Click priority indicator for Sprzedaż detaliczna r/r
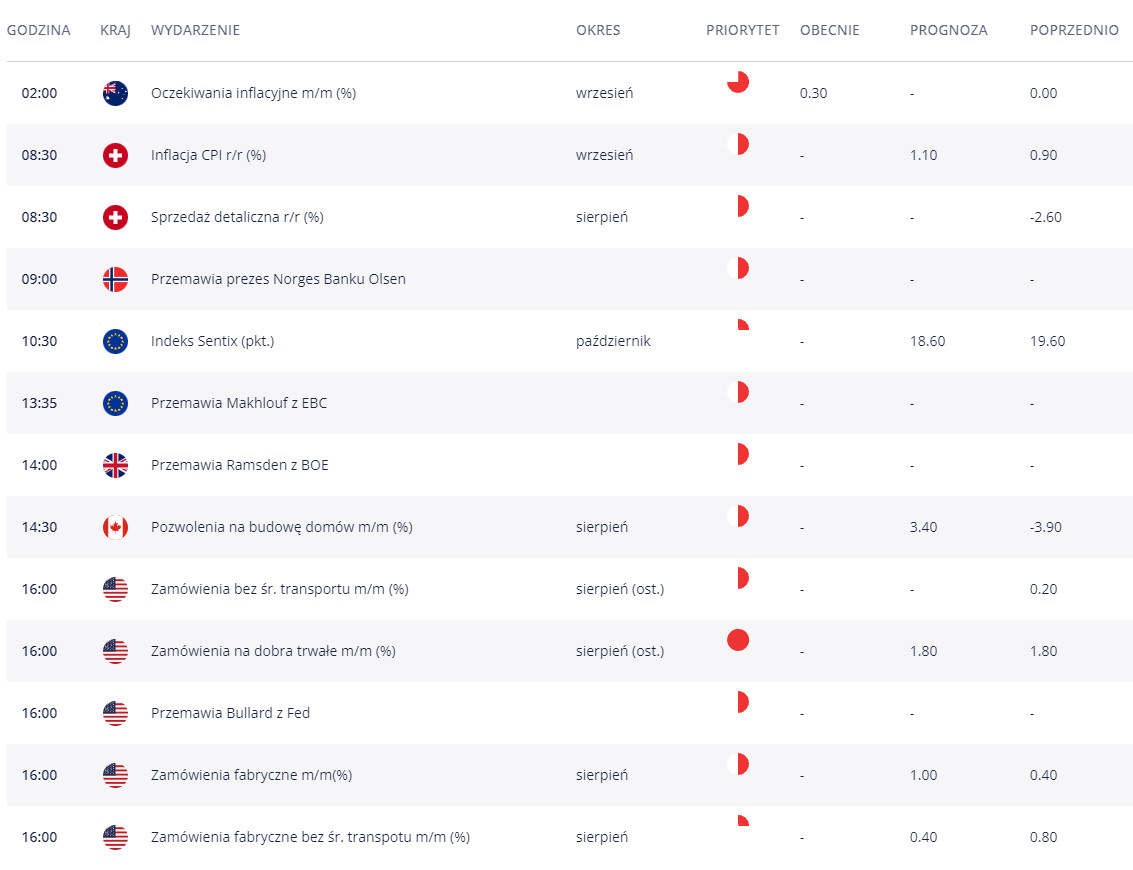Image resolution: width=1133 pixels, height=870 pixels. coord(738,206)
